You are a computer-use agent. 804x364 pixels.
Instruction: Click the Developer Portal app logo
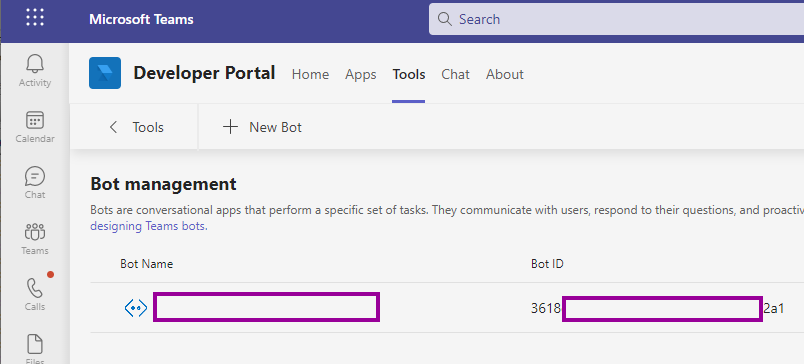[x=105, y=73]
